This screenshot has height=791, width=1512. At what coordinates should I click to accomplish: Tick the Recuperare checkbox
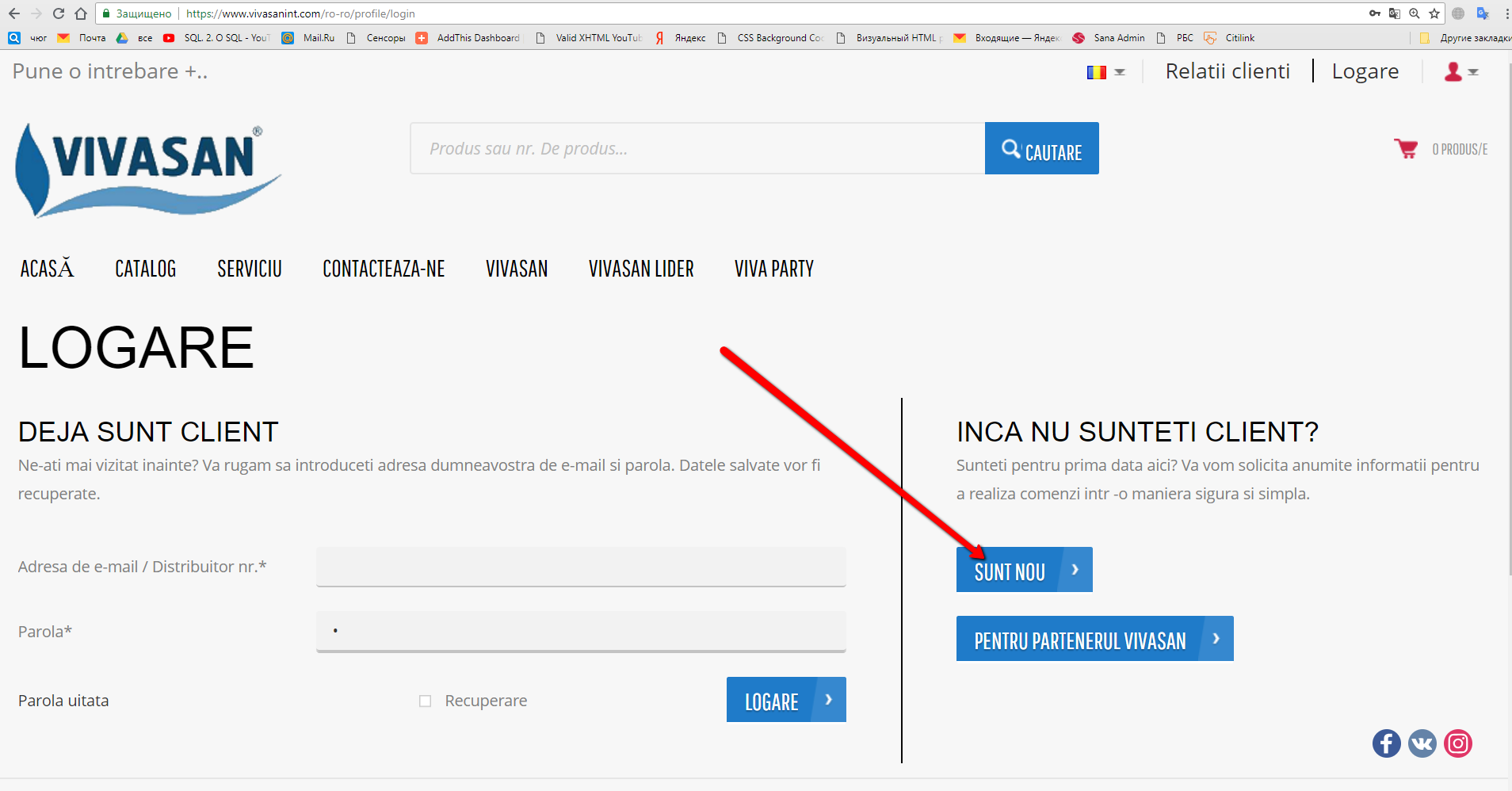click(x=425, y=701)
